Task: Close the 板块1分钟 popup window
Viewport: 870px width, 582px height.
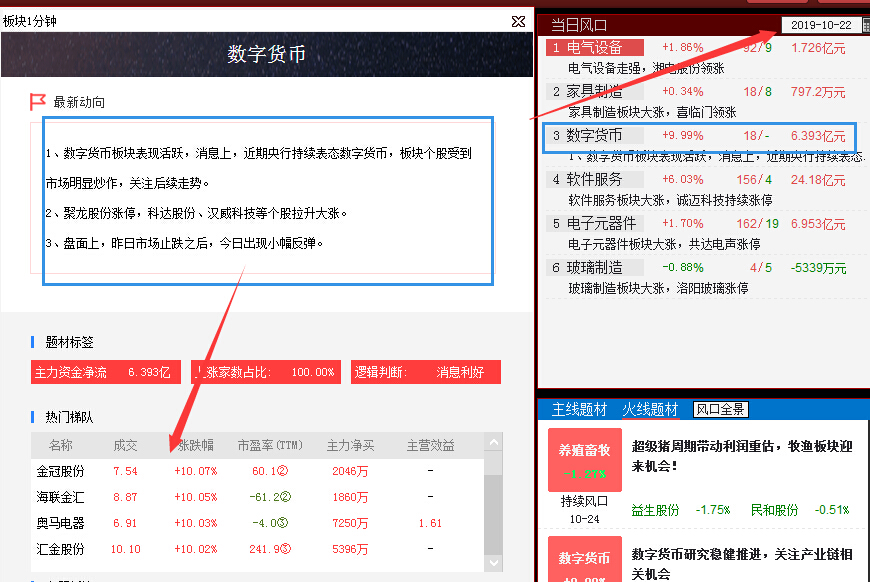Action: click(518, 21)
